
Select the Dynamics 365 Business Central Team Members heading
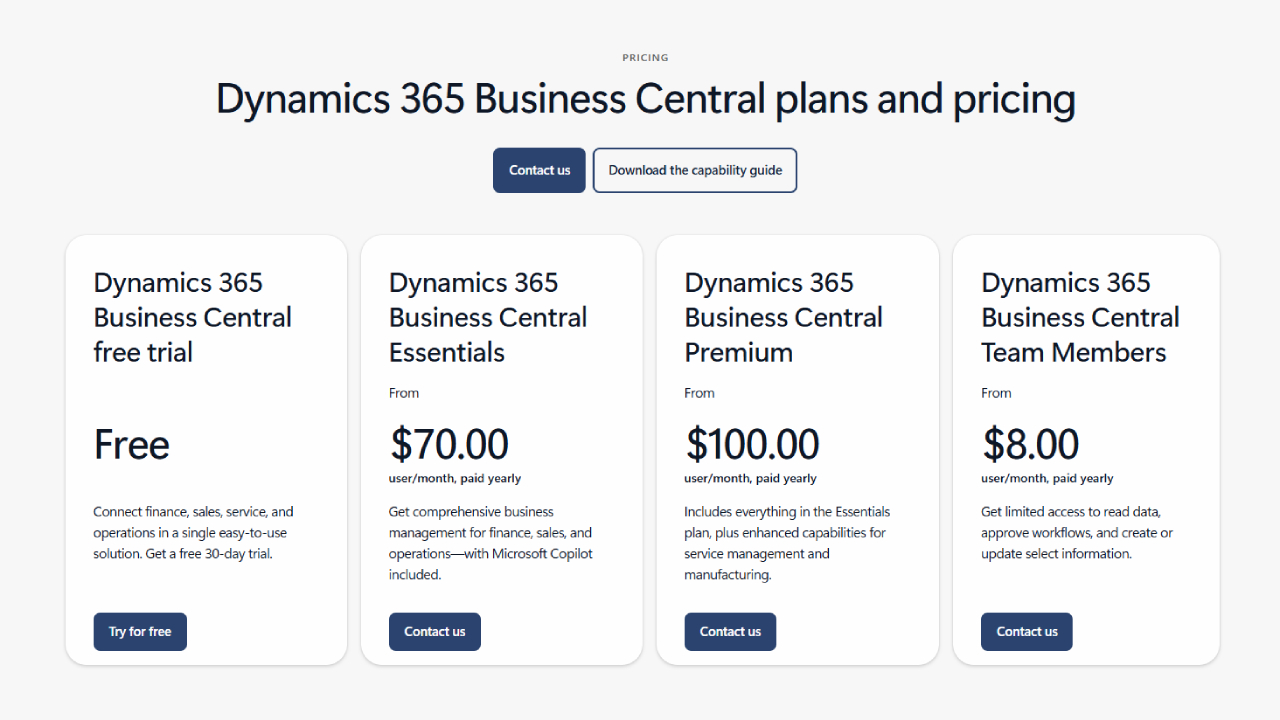1080,317
